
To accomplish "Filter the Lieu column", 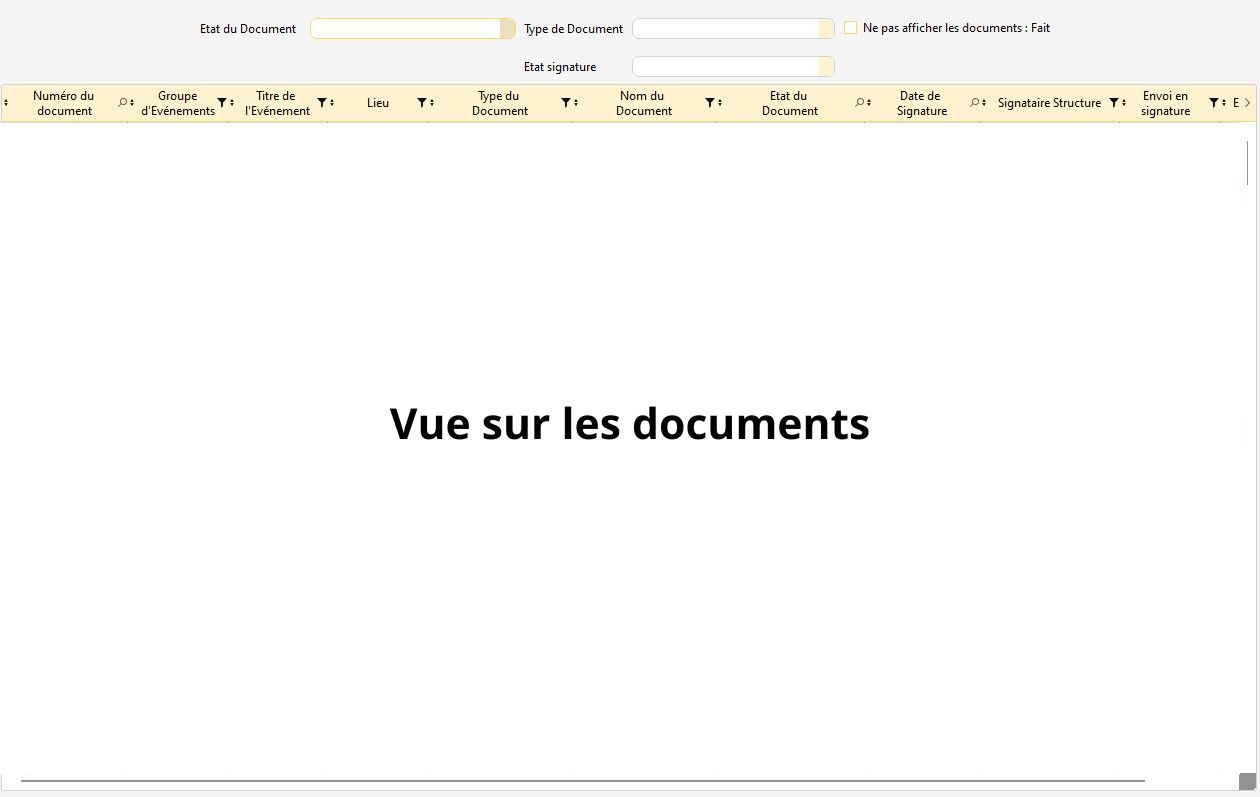I will [x=422, y=103].
